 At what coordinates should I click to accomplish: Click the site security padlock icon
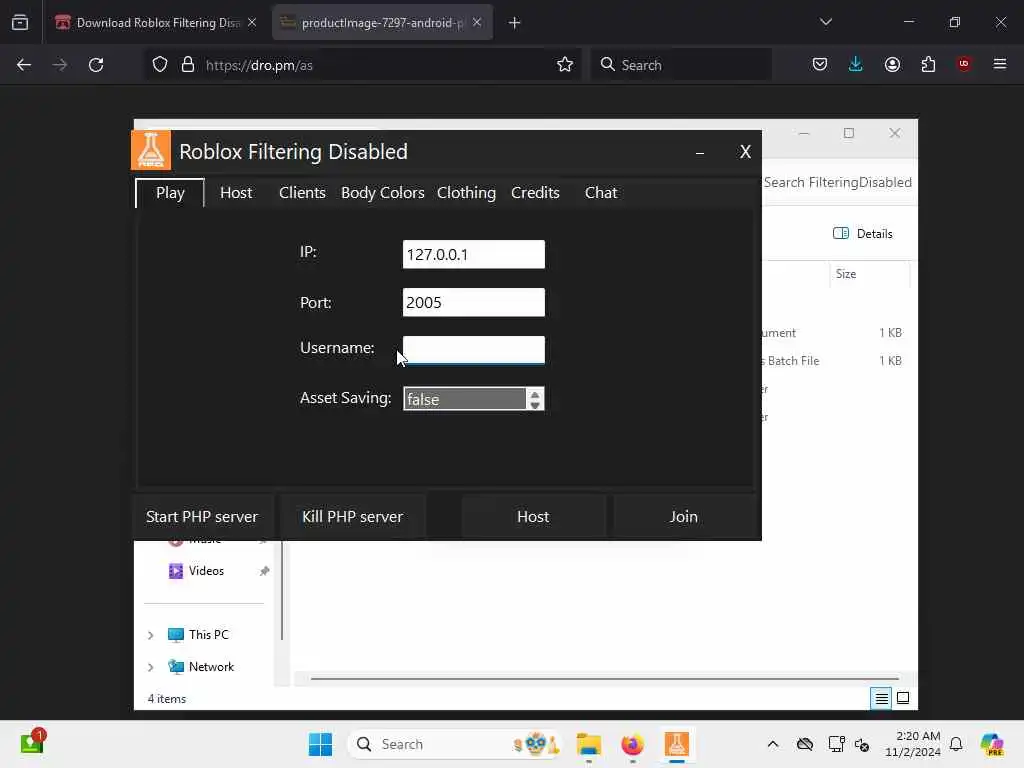188,65
